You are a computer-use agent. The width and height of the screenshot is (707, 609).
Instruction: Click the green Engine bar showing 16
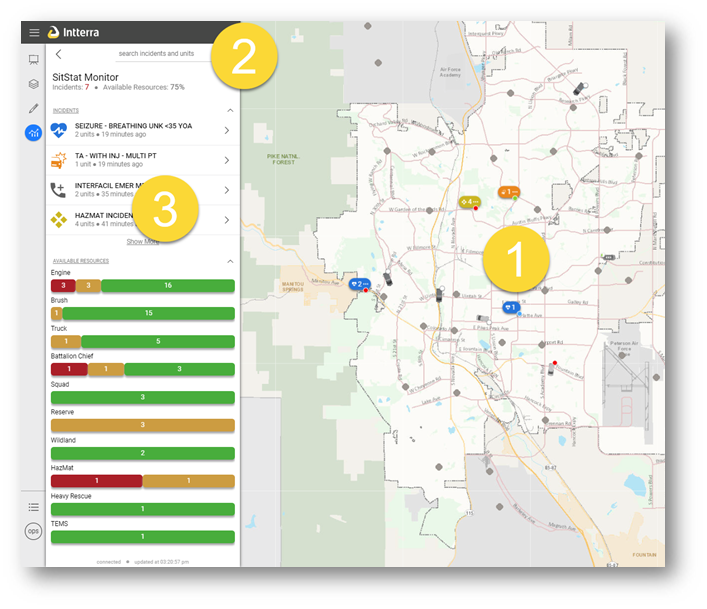168,285
